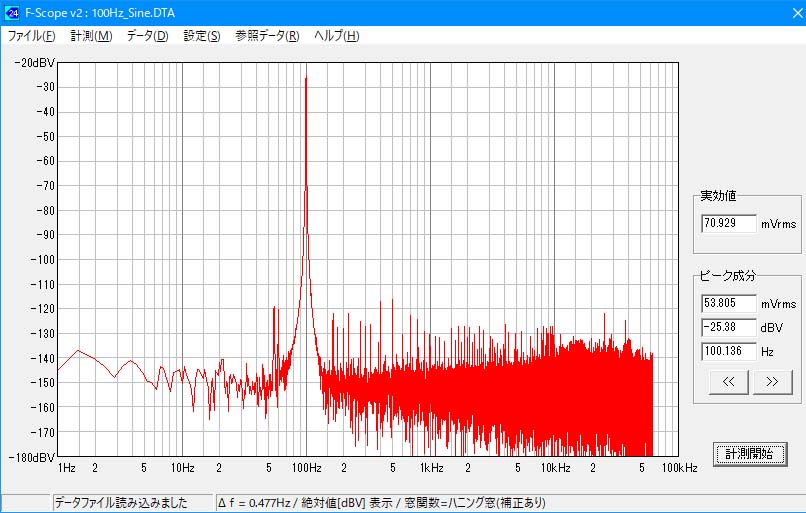Open the ファイル(F) menu
The height and width of the screenshot is (513, 806).
point(31,36)
